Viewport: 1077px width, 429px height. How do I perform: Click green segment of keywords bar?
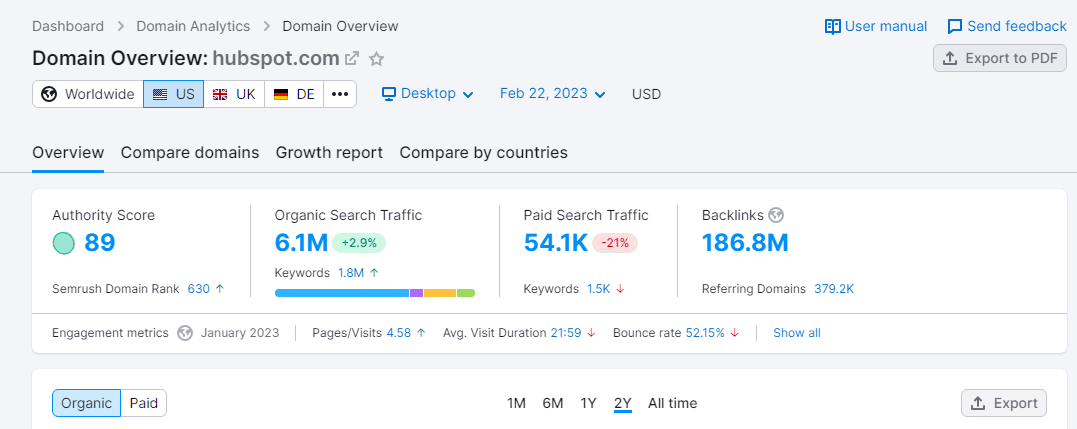click(x=466, y=293)
